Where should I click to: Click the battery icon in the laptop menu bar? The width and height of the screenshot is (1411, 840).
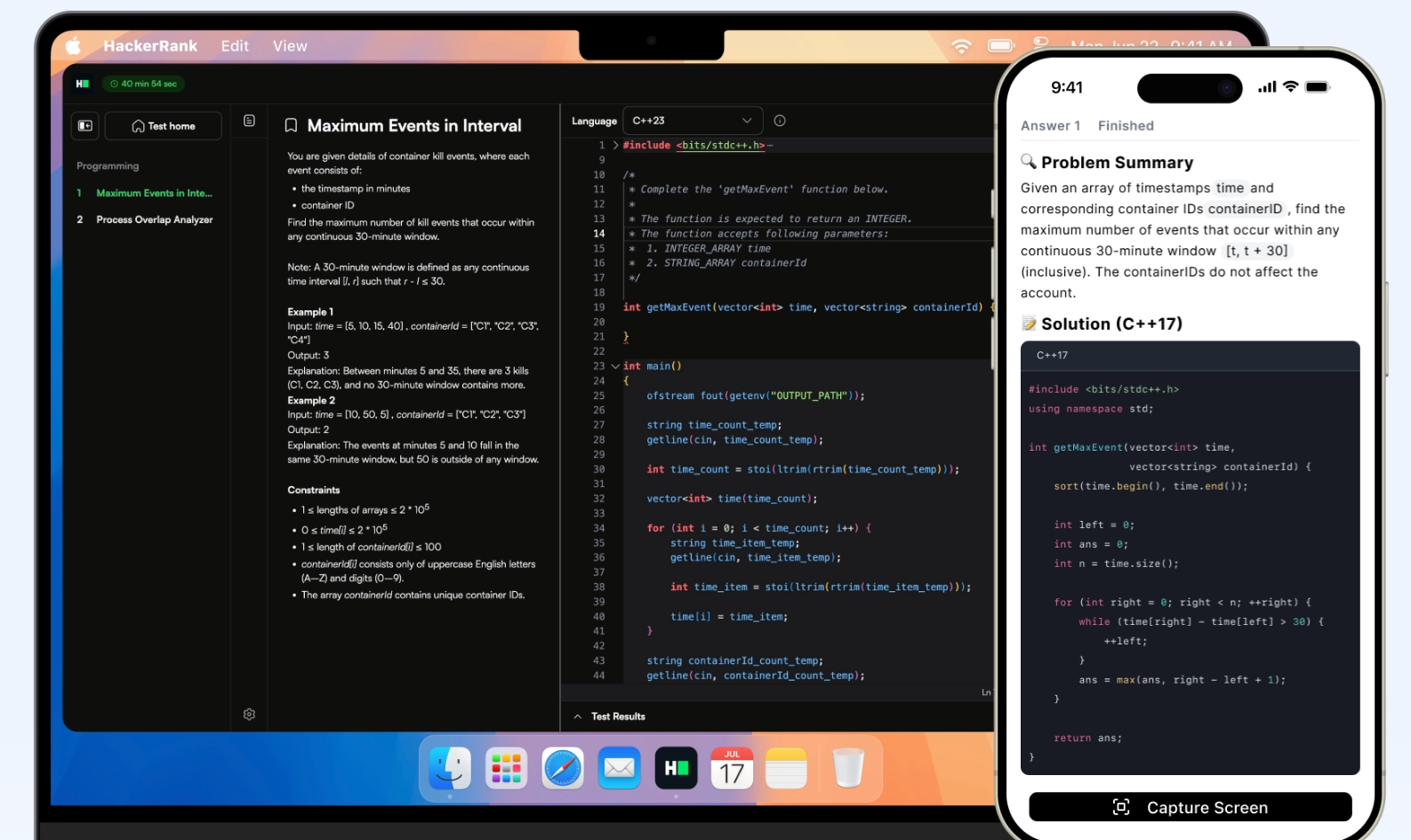(x=1001, y=45)
